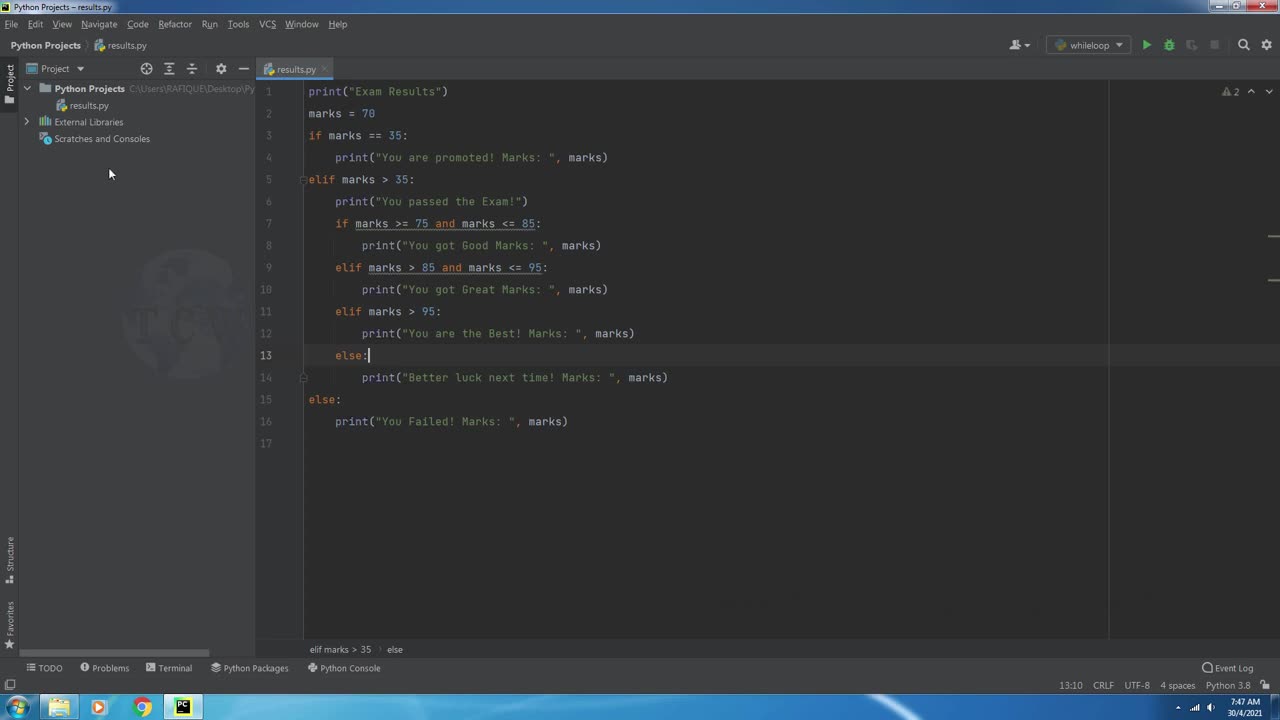Open Google Chrome from taskbar

pos(143,707)
